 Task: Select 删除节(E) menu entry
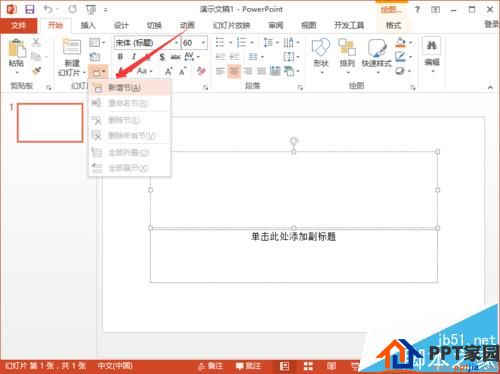coord(130,120)
